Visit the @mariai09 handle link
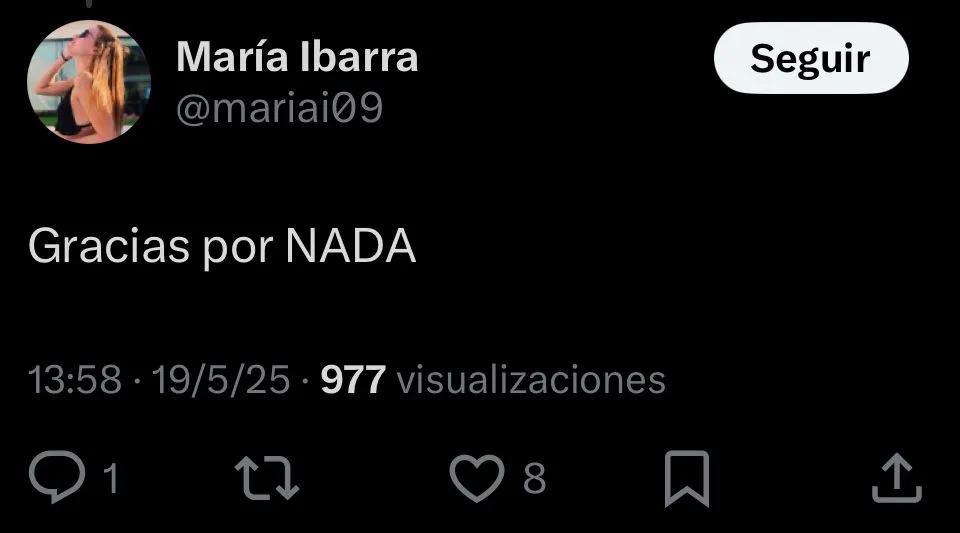 pos(280,107)
